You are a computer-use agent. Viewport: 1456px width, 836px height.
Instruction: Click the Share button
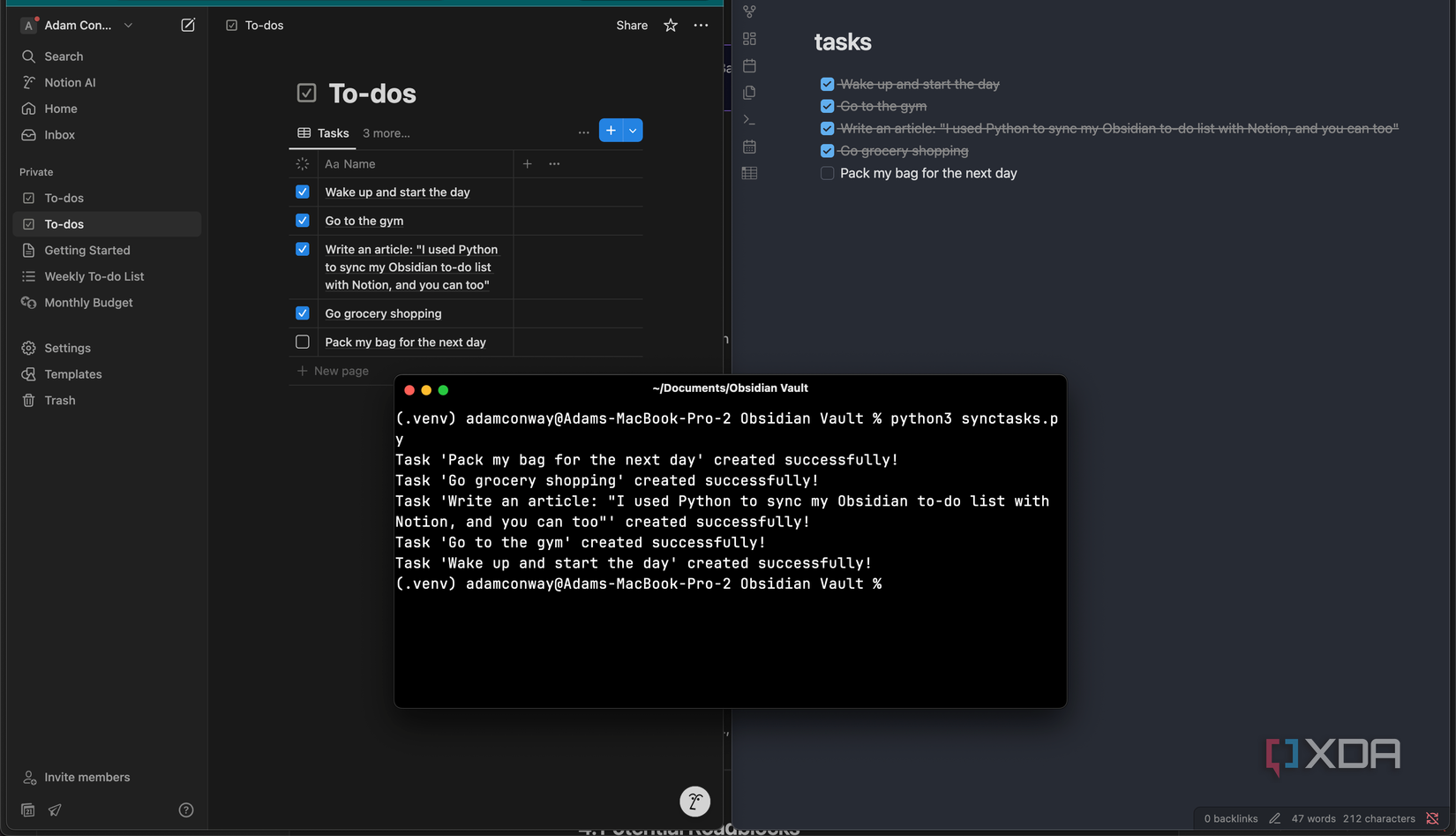[x=631, y=25]
